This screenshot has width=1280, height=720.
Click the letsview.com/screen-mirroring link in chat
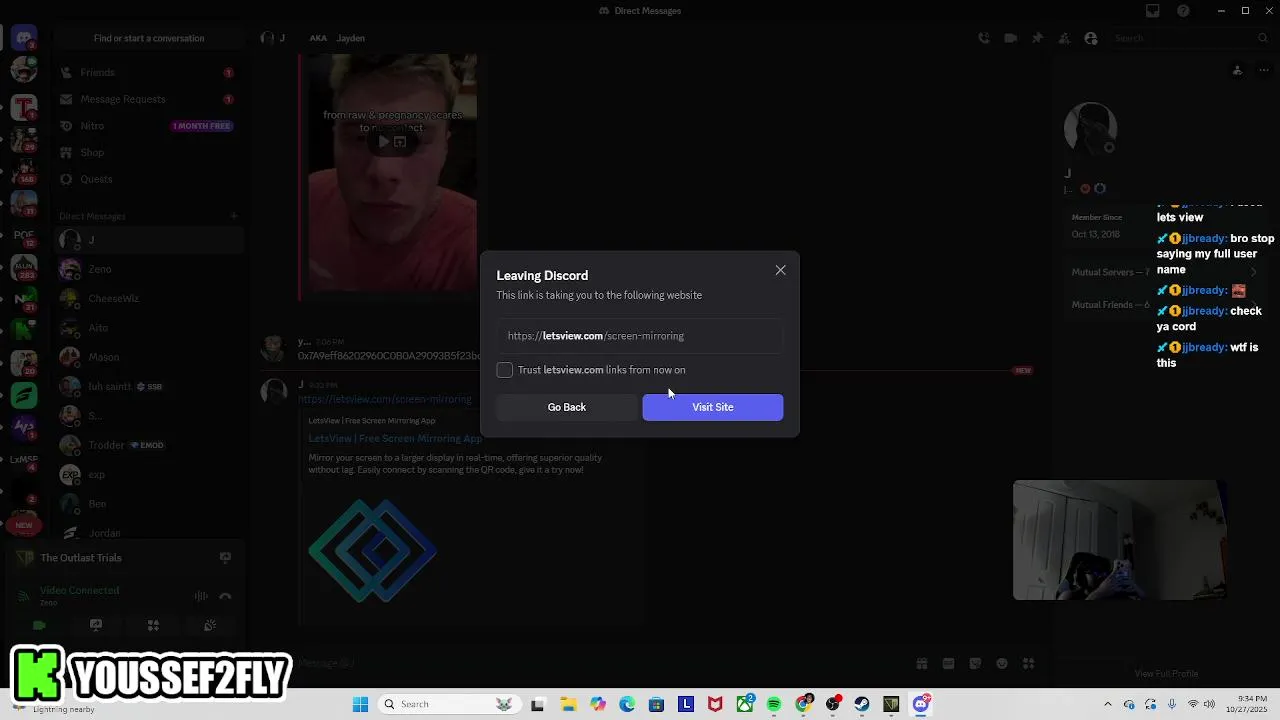point(385,399)
